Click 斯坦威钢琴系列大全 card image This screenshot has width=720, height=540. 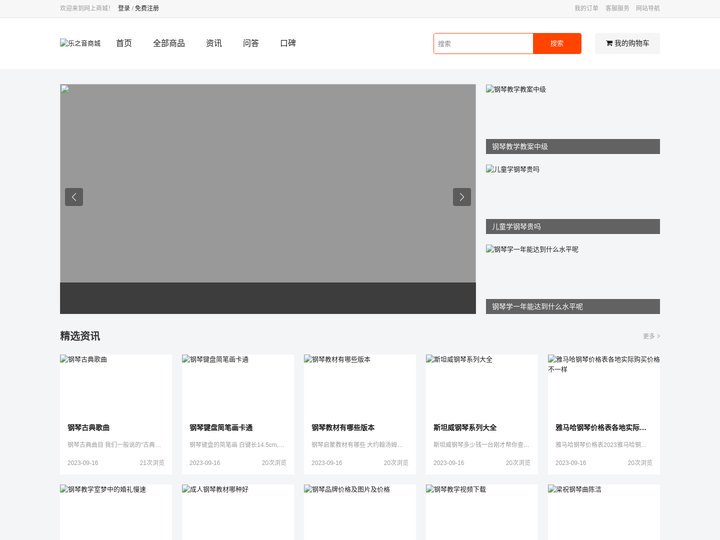pos(482,384)
